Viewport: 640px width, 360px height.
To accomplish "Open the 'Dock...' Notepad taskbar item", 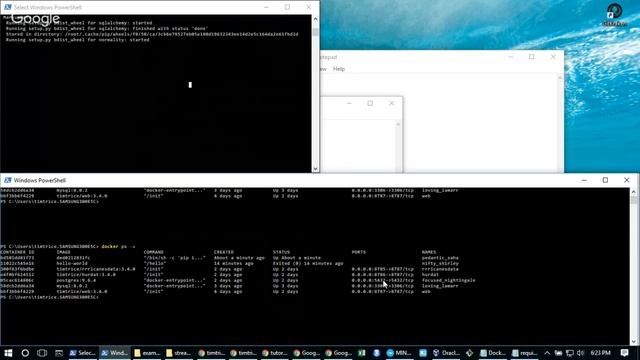I will (x=493, y=353).
